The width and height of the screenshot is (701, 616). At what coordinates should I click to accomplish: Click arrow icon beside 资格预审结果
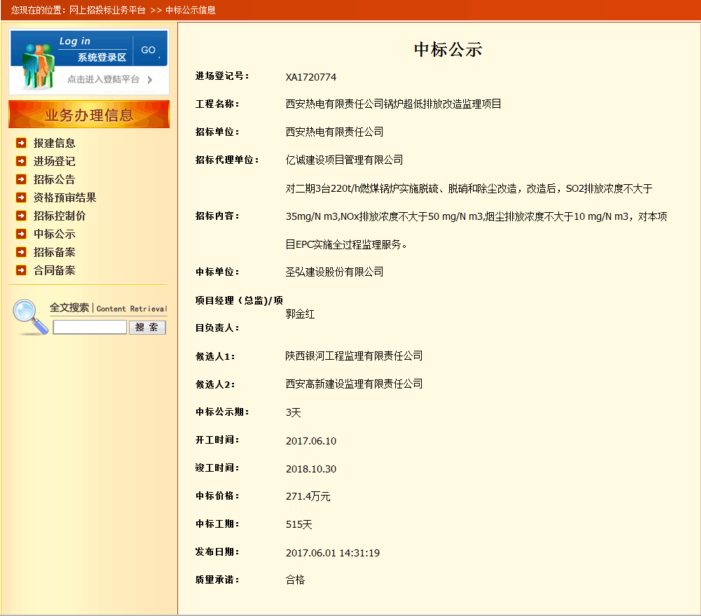(21, 197)
